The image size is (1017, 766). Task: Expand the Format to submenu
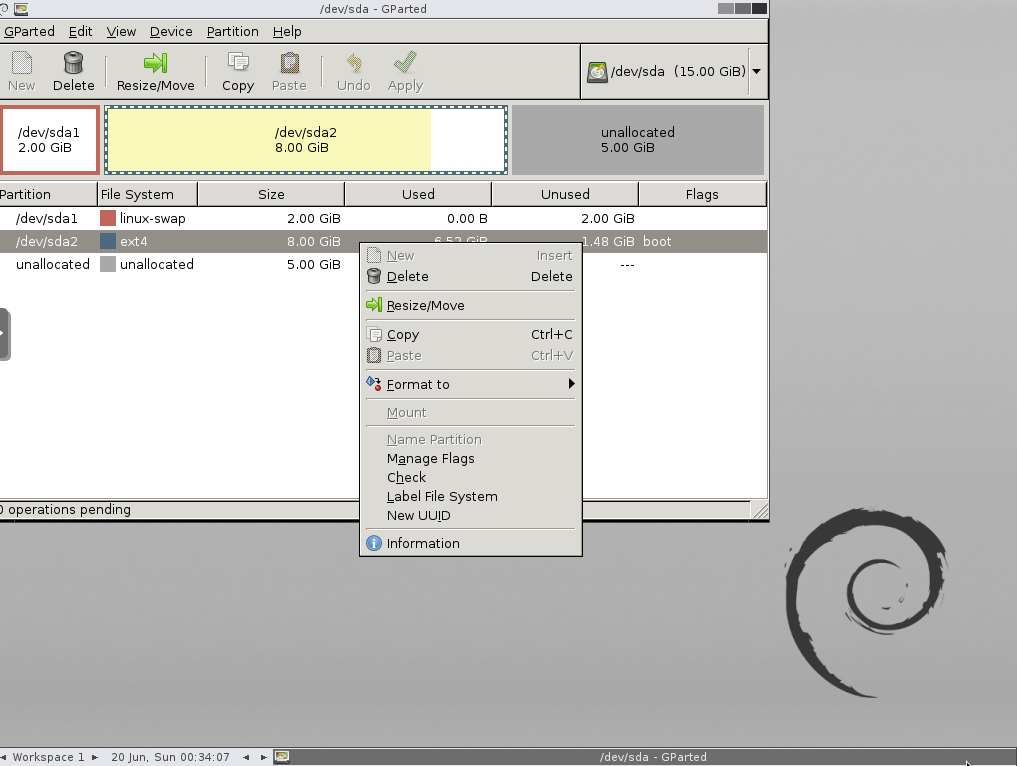click(470, 385)
